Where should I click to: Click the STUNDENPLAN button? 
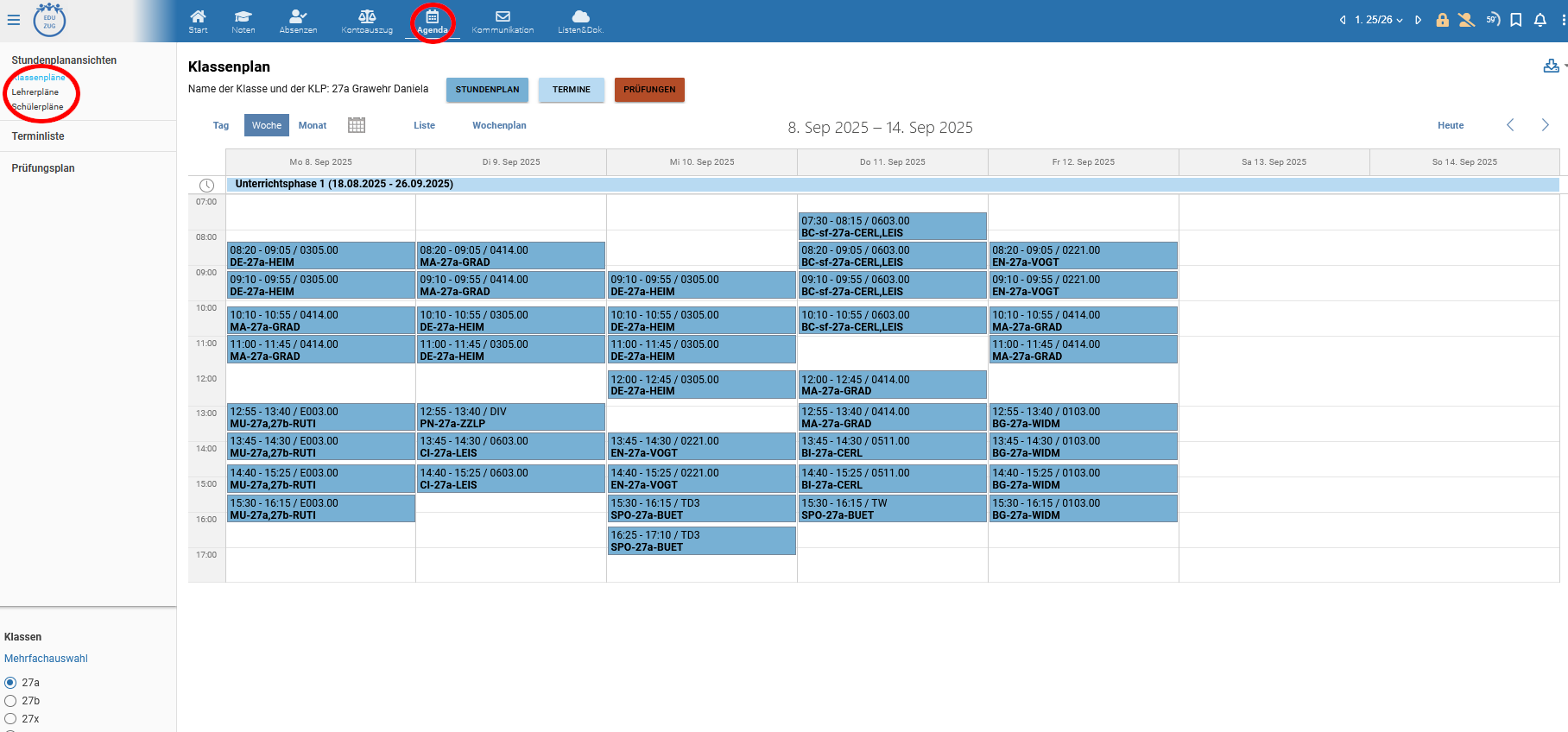point(487,90)
